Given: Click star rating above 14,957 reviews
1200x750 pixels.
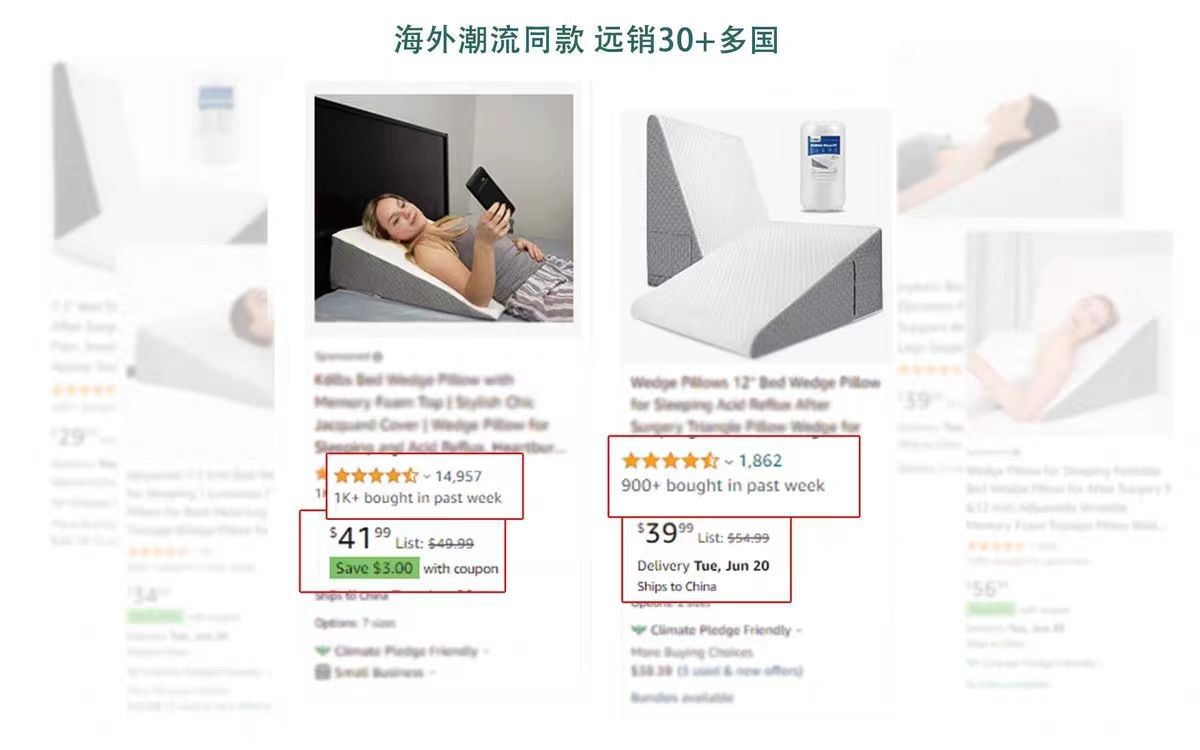Looking at the screenshot, I should (376, 476).
